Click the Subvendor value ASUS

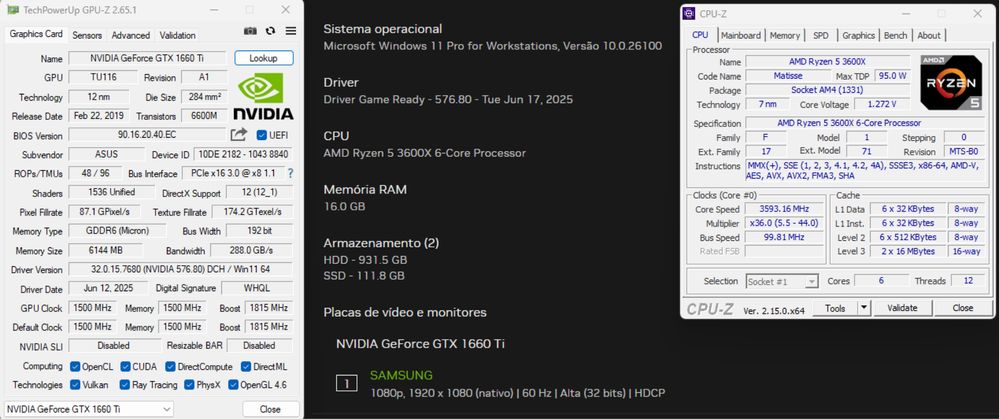(x=106, y=154)
